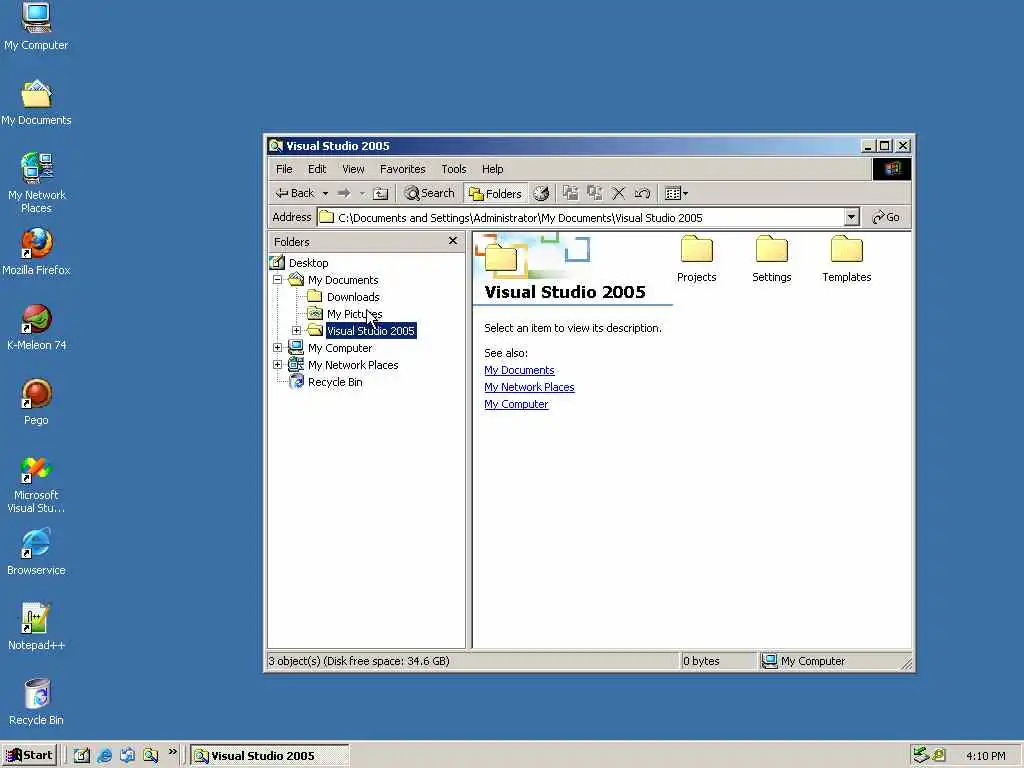
Task: Go up one folder level
Action: [x=381, y=193]
